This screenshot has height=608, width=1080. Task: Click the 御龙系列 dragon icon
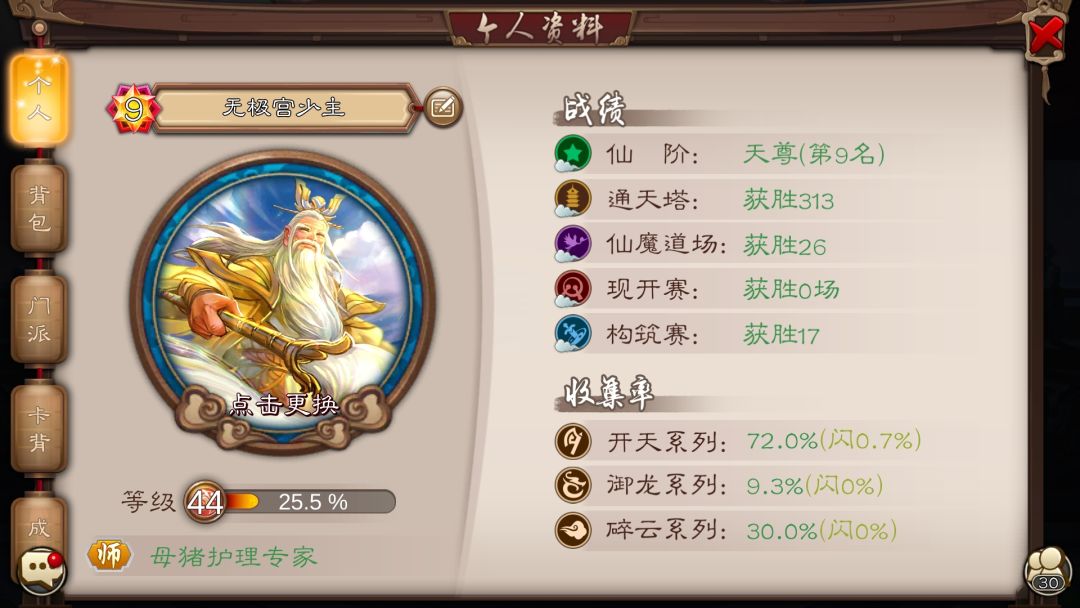573,485
